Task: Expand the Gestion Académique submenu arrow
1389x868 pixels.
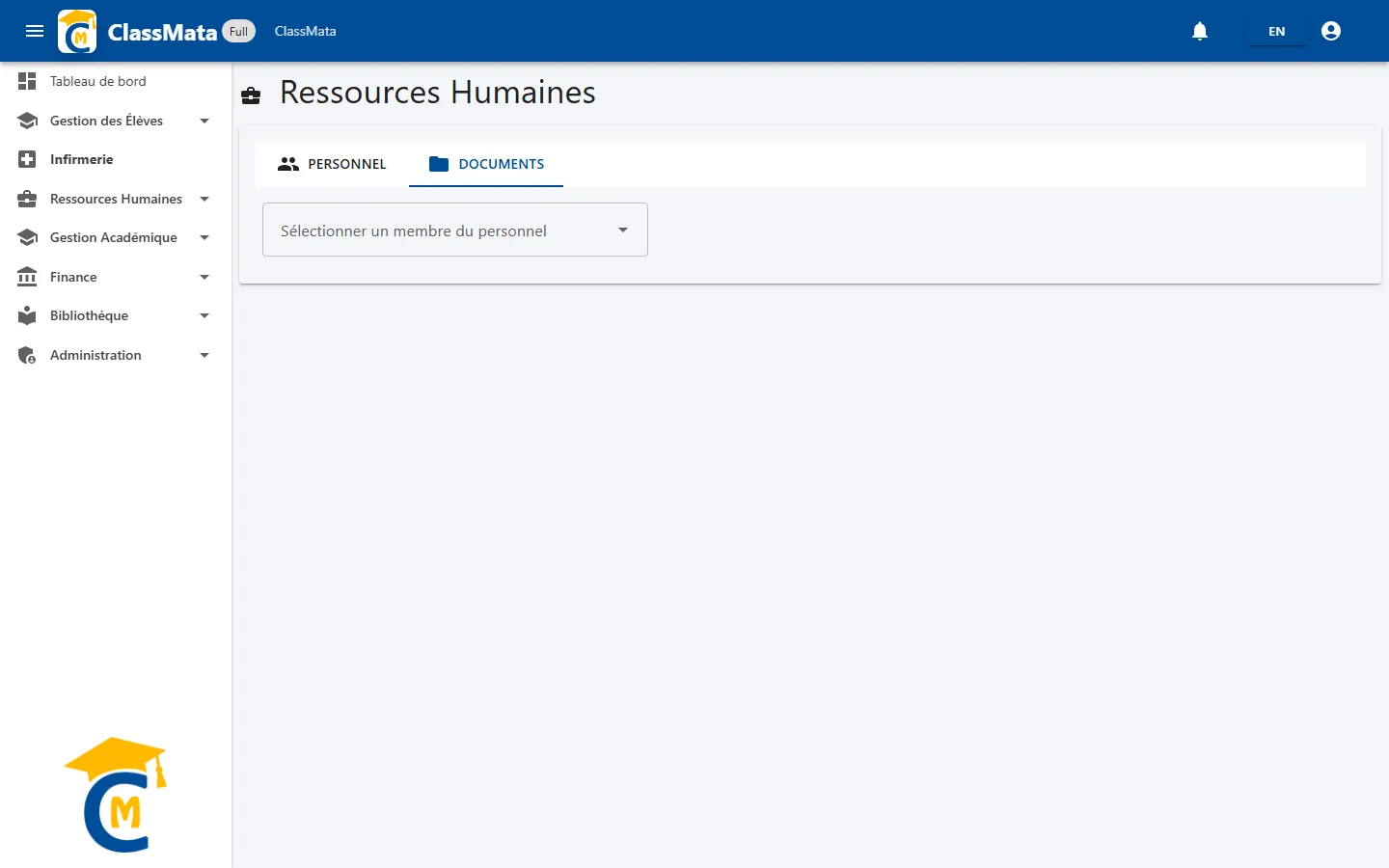Action: [204, 237]
